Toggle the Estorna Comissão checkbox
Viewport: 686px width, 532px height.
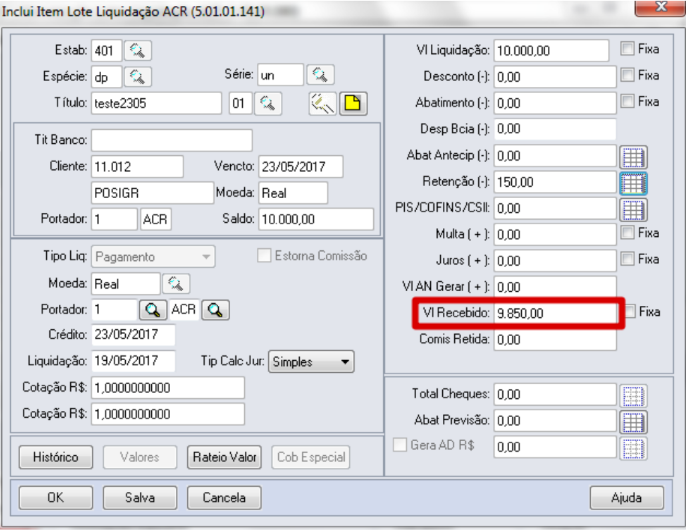[x=264, y=256]
